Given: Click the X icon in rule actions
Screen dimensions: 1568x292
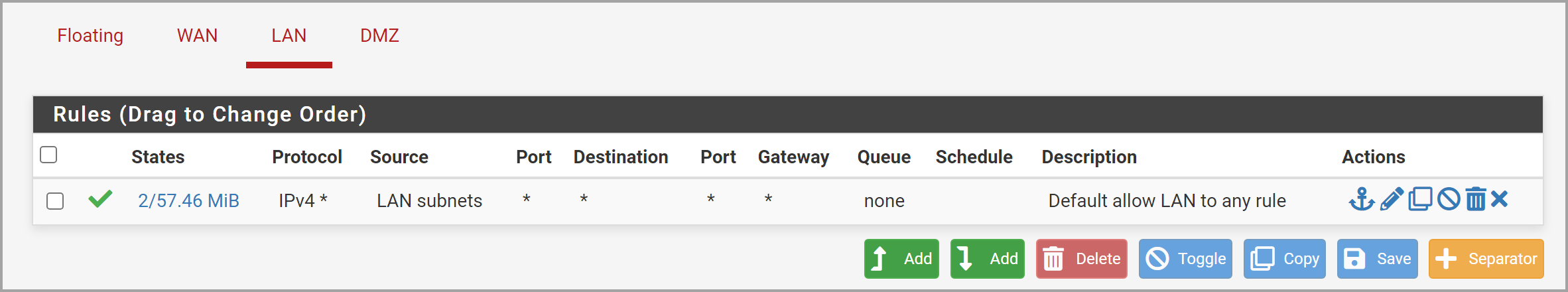Looking at the screenshot, I should 1500,199.
